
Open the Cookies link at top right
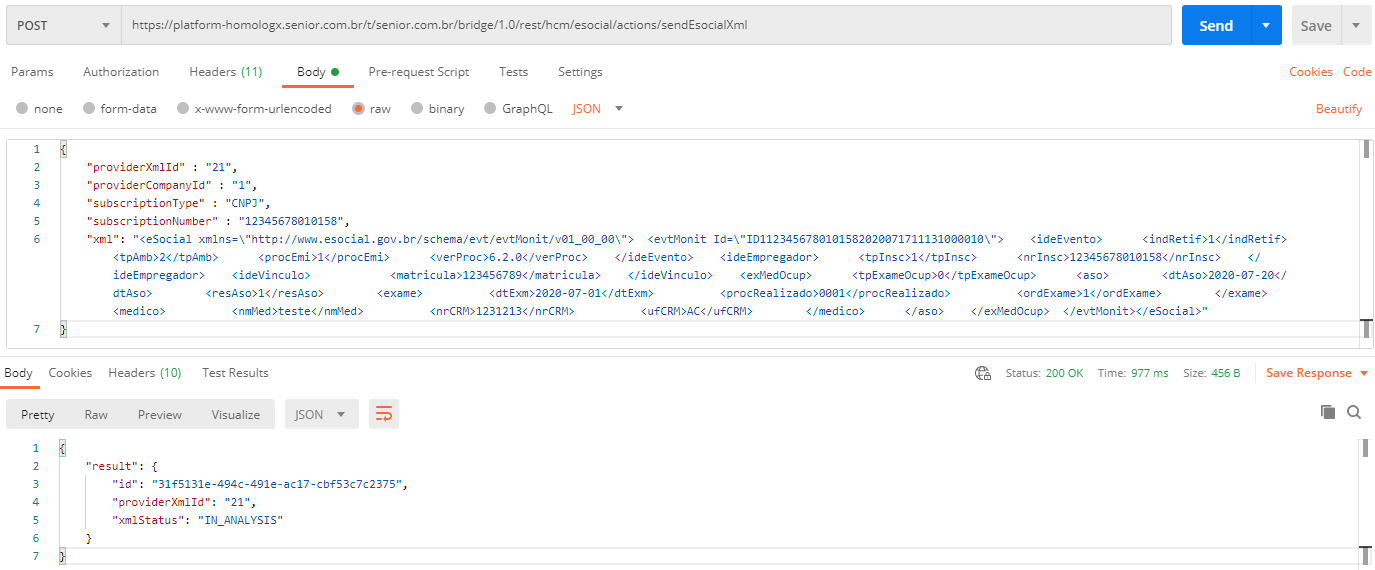pos(1310,72)
